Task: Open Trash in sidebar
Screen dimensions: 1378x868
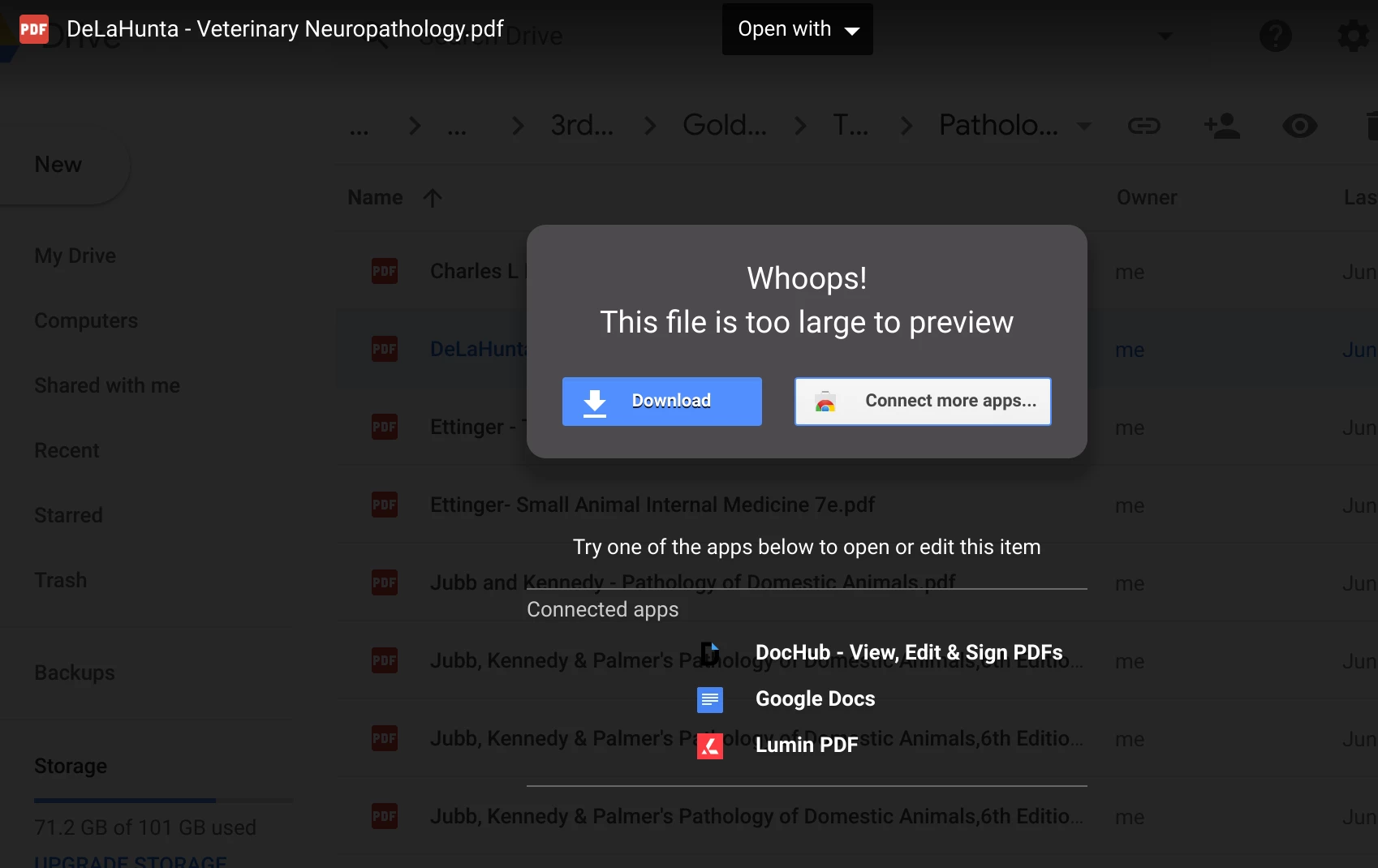Action: 60,580
